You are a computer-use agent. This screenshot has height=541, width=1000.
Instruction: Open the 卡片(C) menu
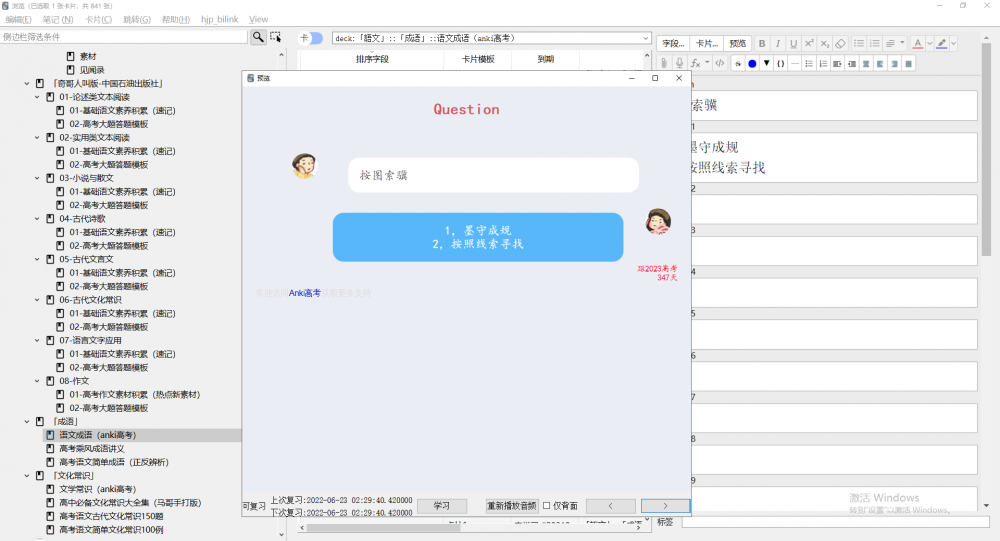point(98,19)
